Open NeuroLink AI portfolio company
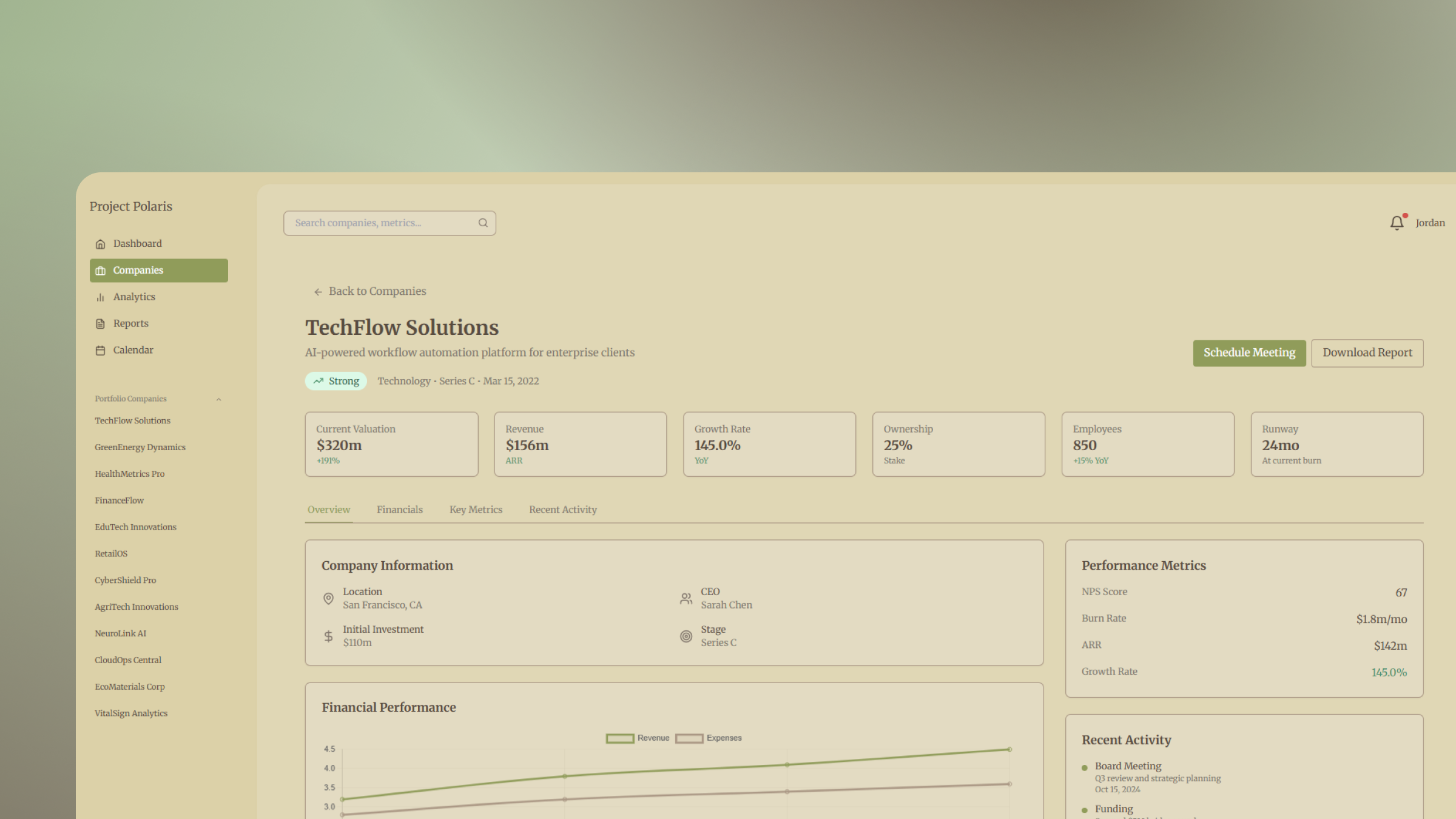The height and width of the screenshot is (819, 1456). coord(120,633)
